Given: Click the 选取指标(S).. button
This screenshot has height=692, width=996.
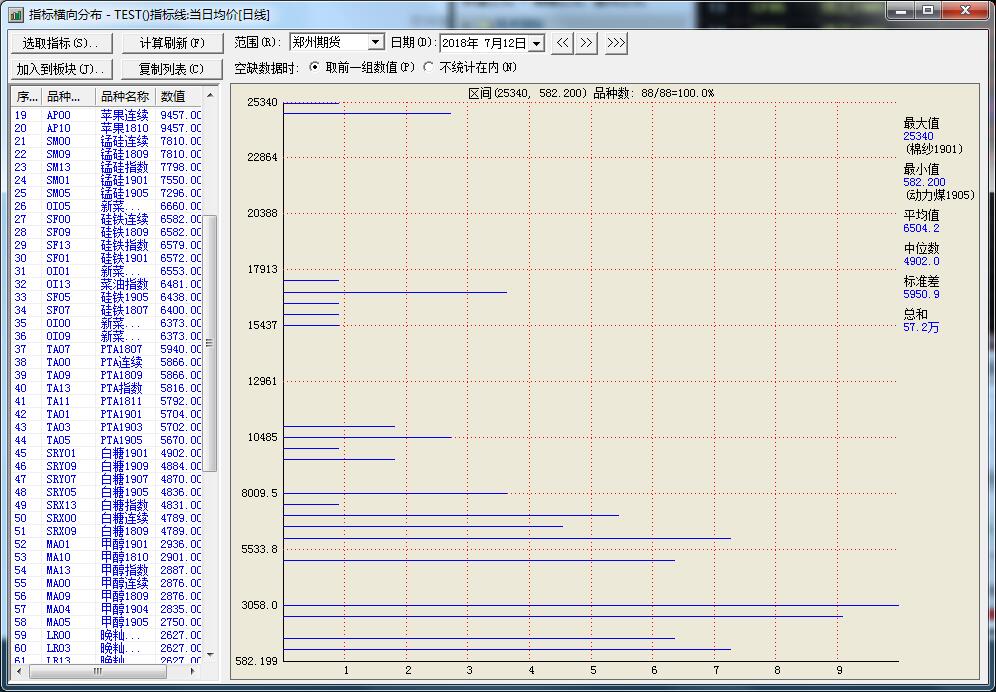Looking at the screenshot, I should pos(62,43).
